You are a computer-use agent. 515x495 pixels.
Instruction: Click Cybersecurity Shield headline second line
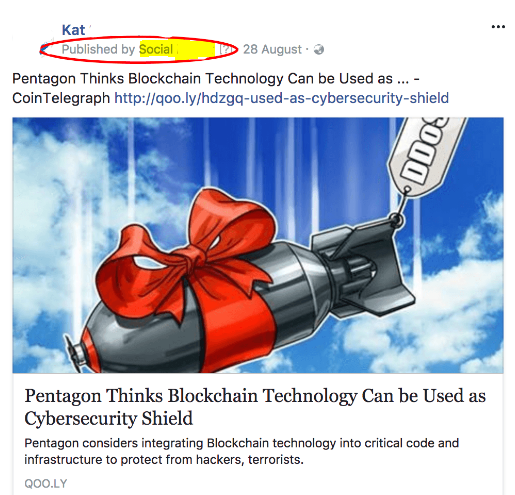[x=109, y=418]
